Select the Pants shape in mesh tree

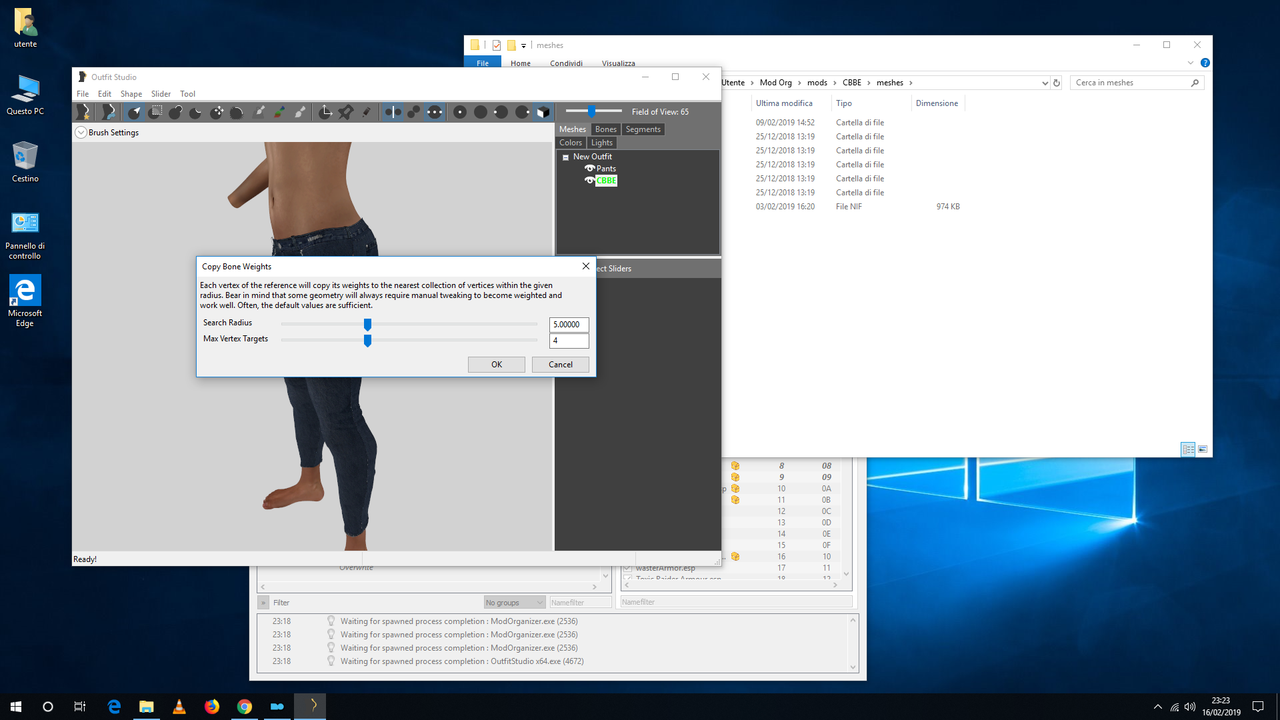click(606, 168)
